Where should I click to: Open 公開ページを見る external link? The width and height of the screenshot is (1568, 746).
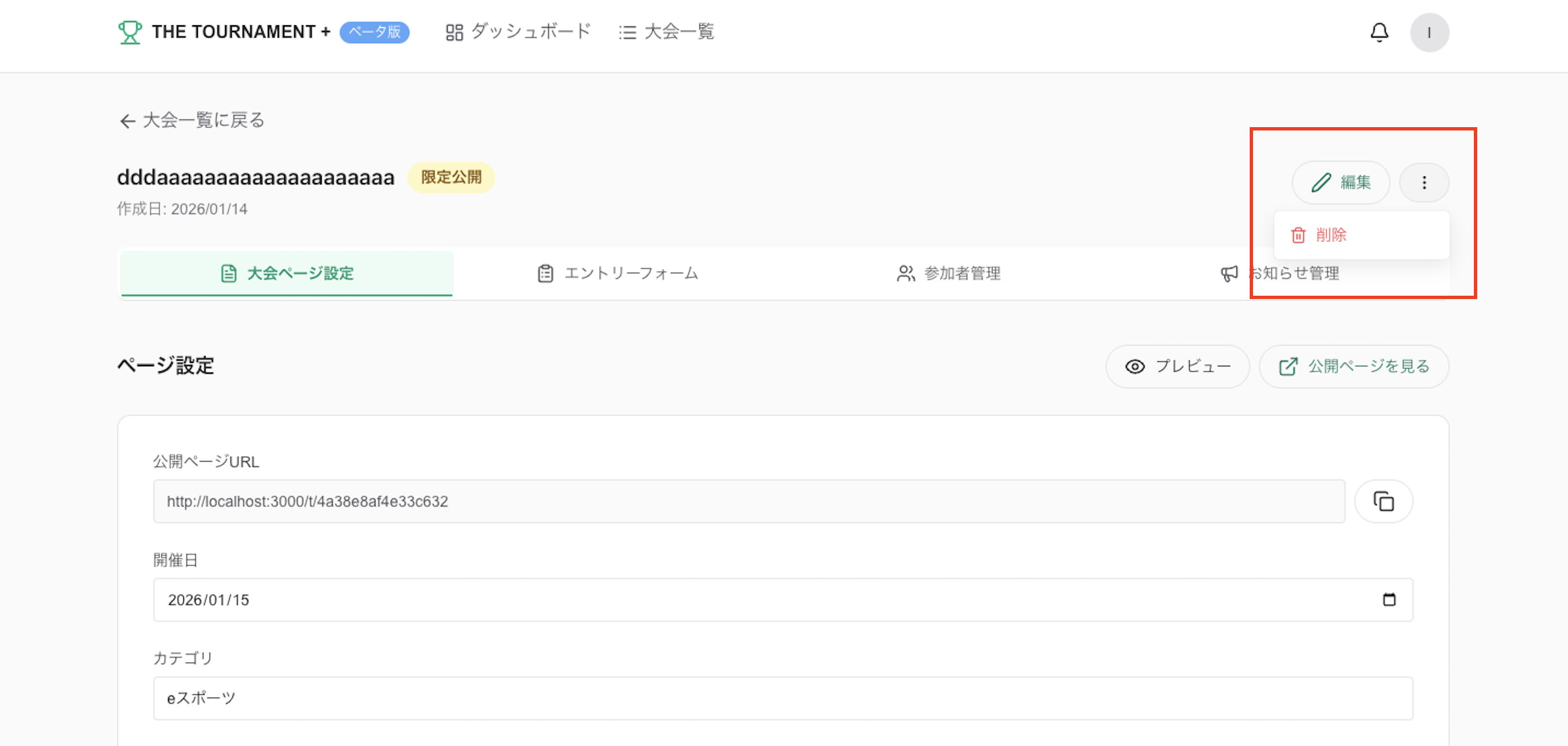pos(1354,366)
